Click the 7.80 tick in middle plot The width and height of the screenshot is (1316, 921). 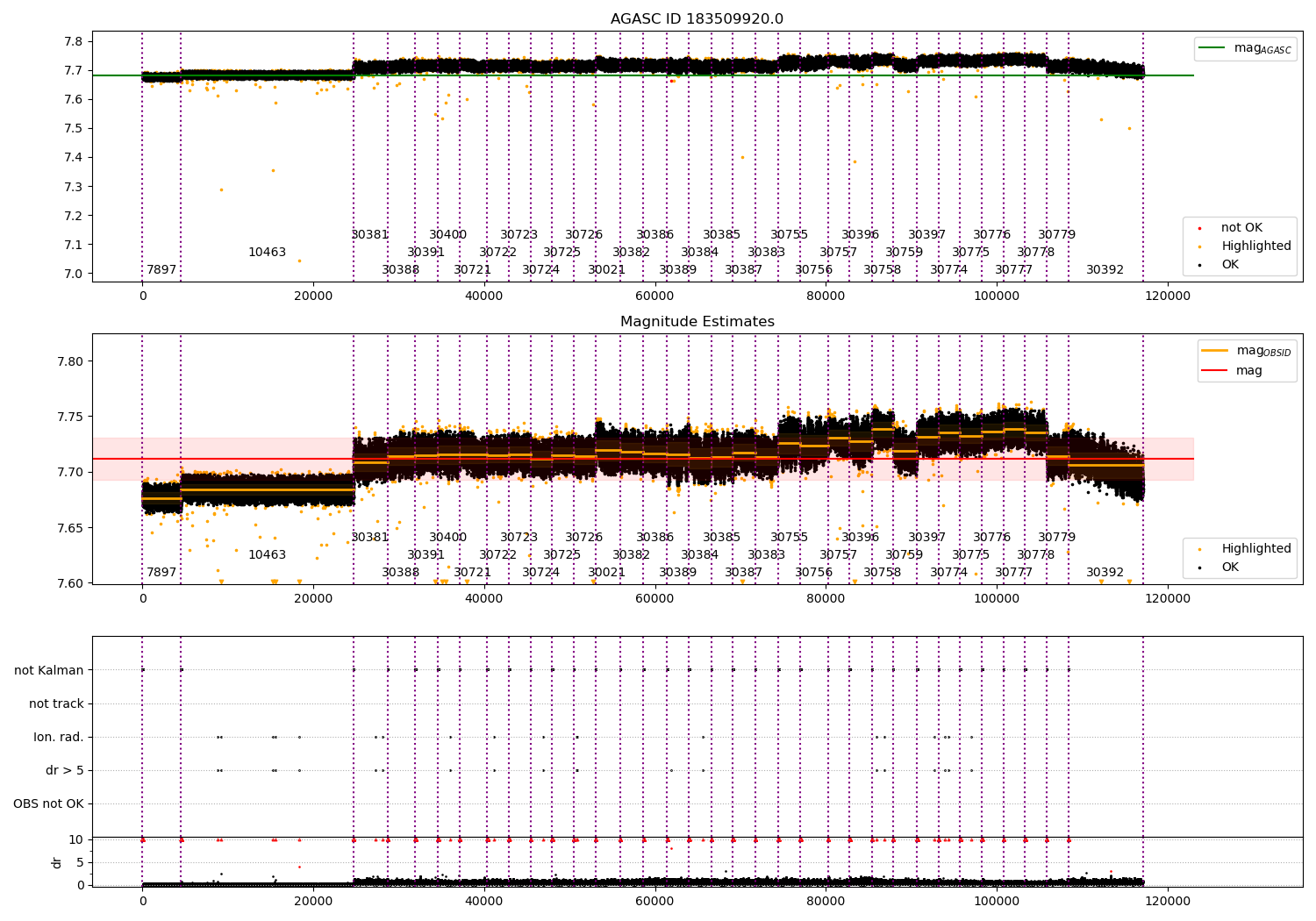[x=70, y=361]
